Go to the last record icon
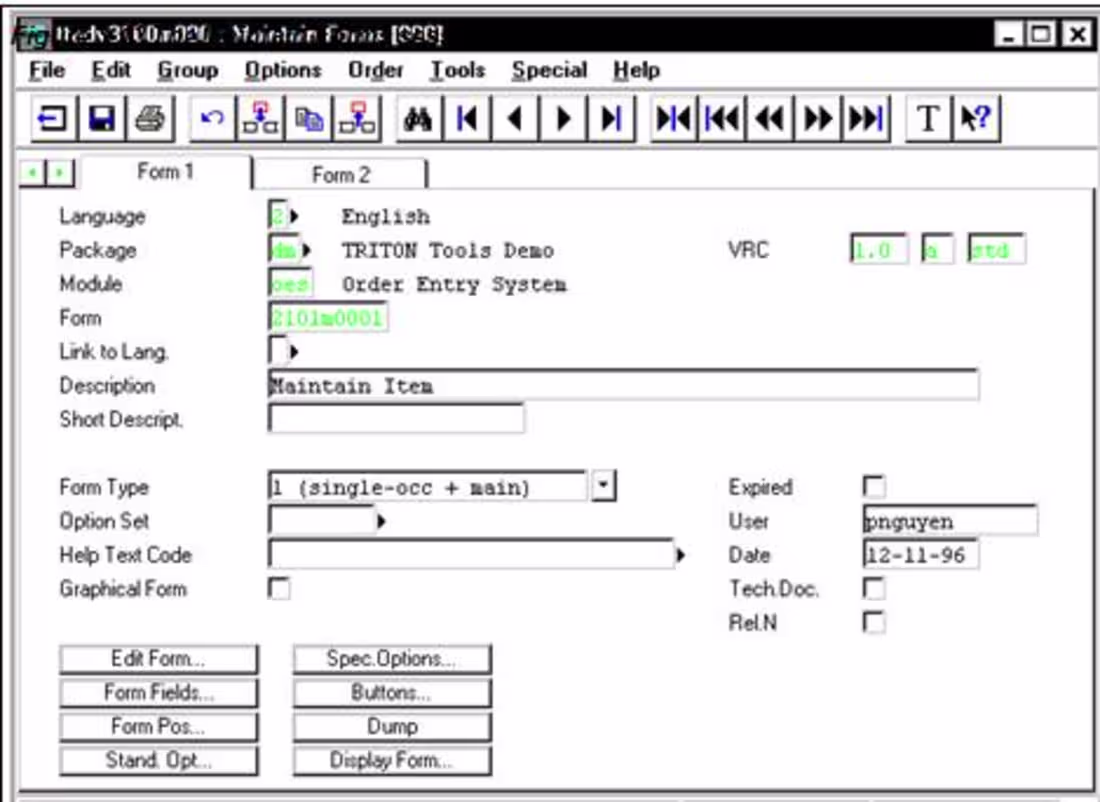The image size is (1100, 802). pyautogui.click(x=612, y=119)
